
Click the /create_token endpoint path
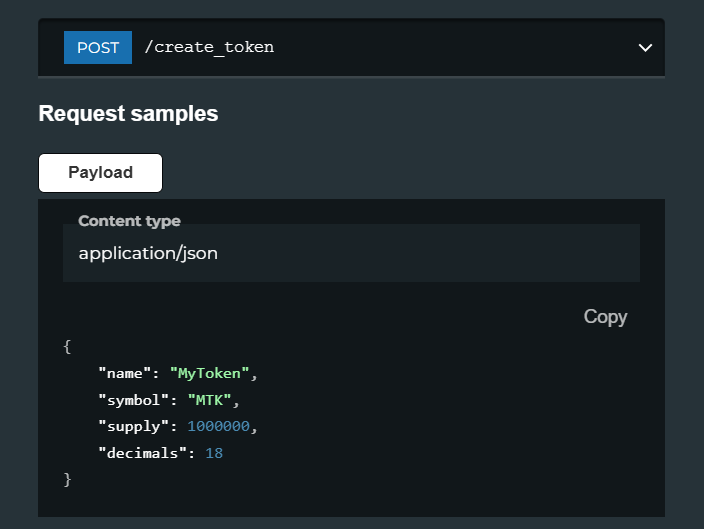(x=209, y=47)
